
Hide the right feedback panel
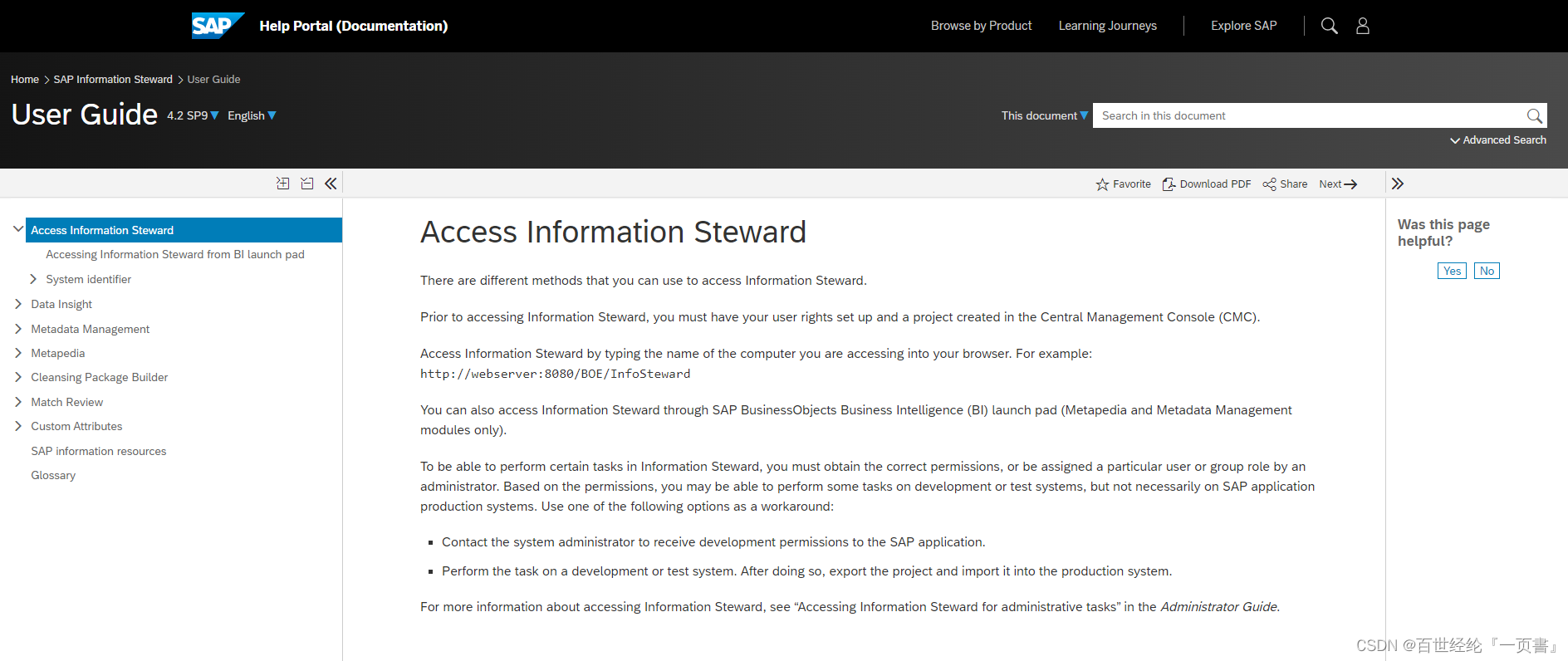[x=1398, y=184]
